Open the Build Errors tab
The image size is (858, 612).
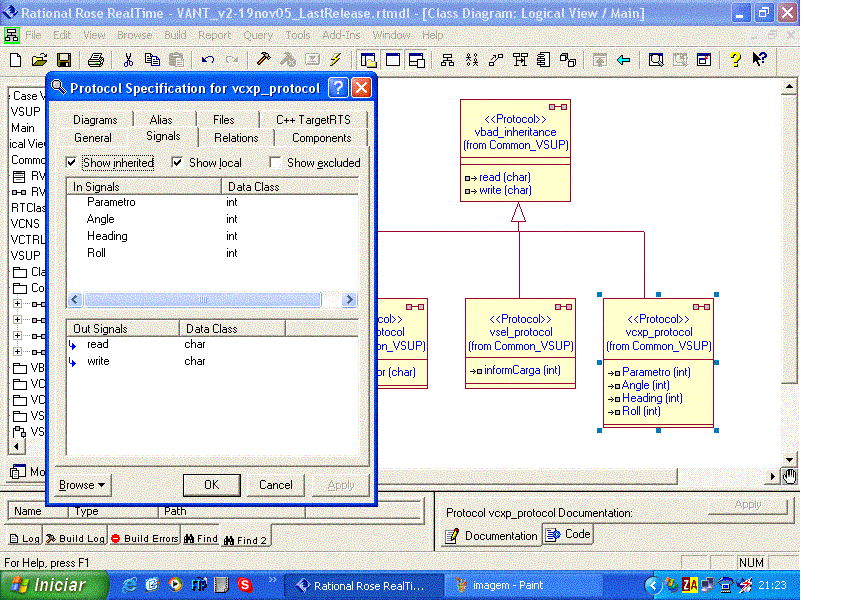point(145,539)
